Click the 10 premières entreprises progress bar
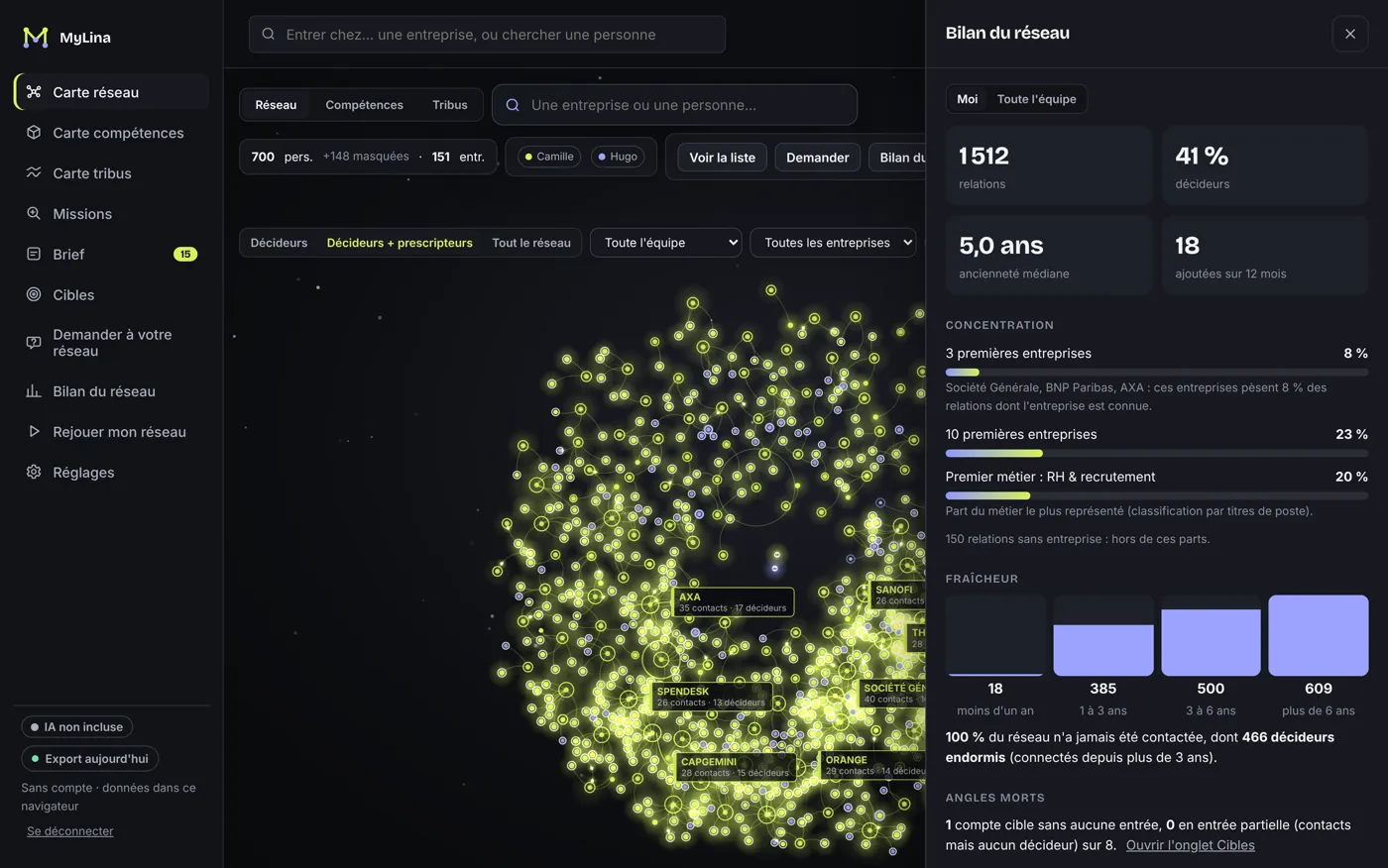The width and height of the screenshot is (1388, 868). tap(1156, 454)
